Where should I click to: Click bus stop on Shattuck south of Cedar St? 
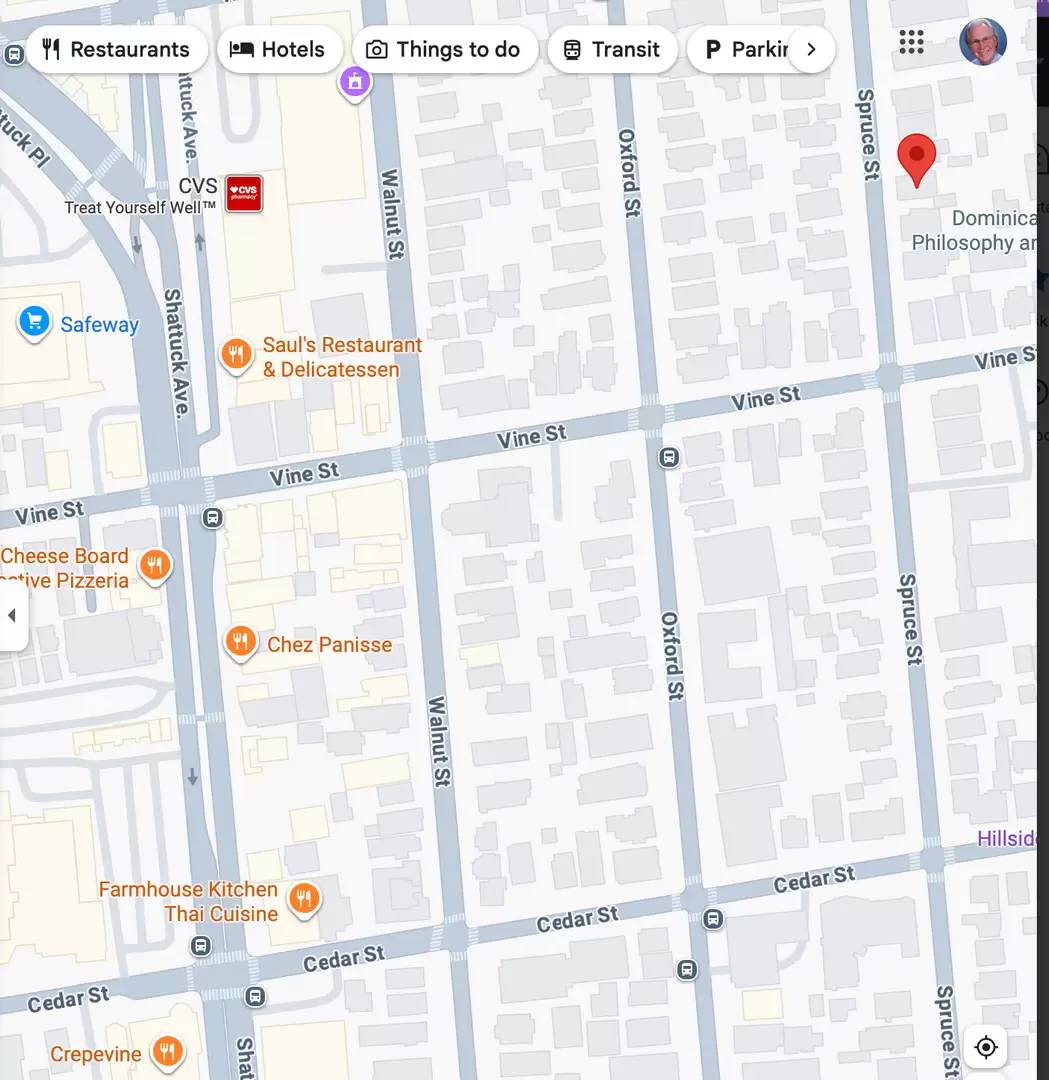point(255,996)
